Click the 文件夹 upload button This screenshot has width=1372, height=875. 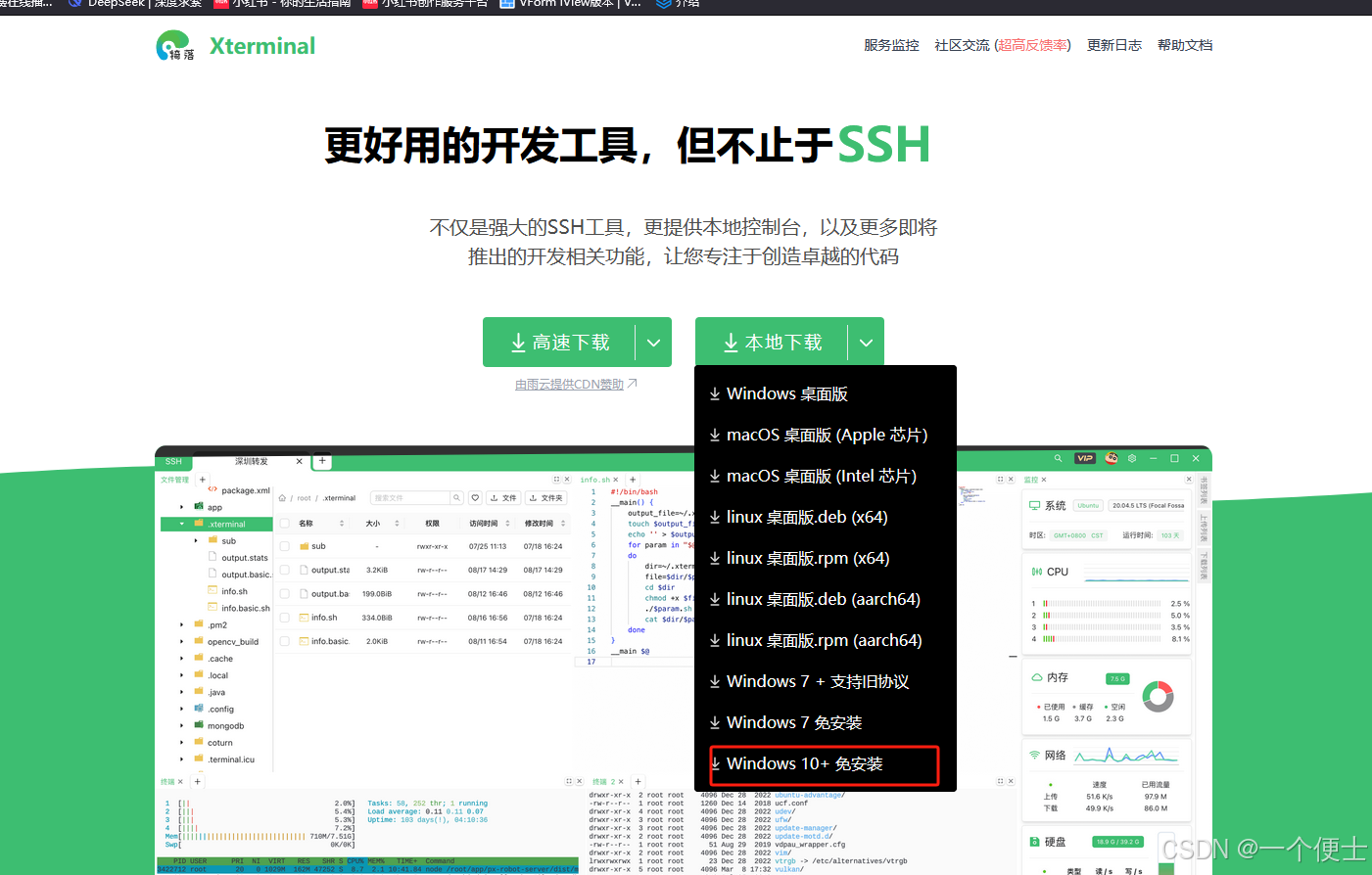[x=546, y=498]
